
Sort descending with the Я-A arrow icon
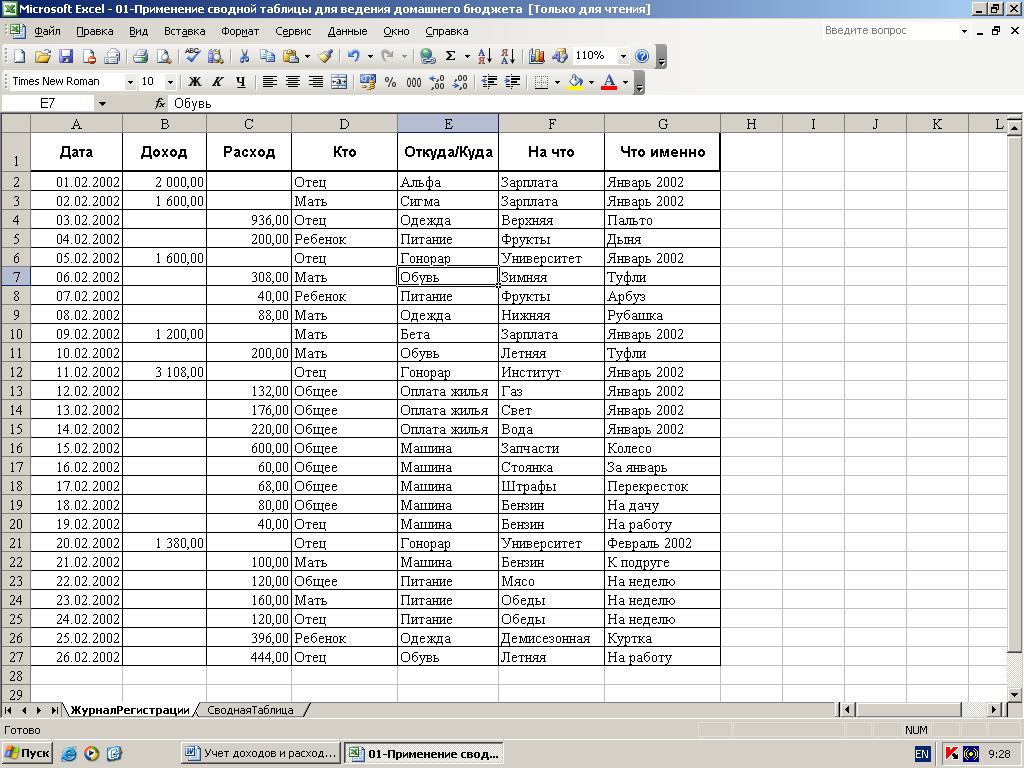coord(508,56)
